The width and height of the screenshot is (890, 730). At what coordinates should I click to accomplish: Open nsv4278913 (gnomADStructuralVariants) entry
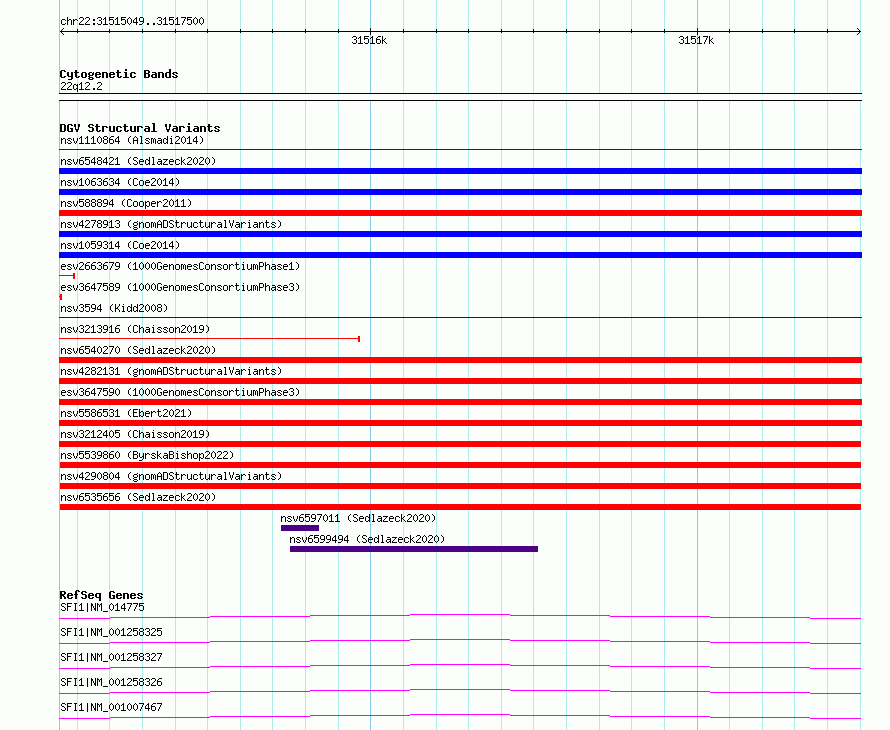coord(171,224)
